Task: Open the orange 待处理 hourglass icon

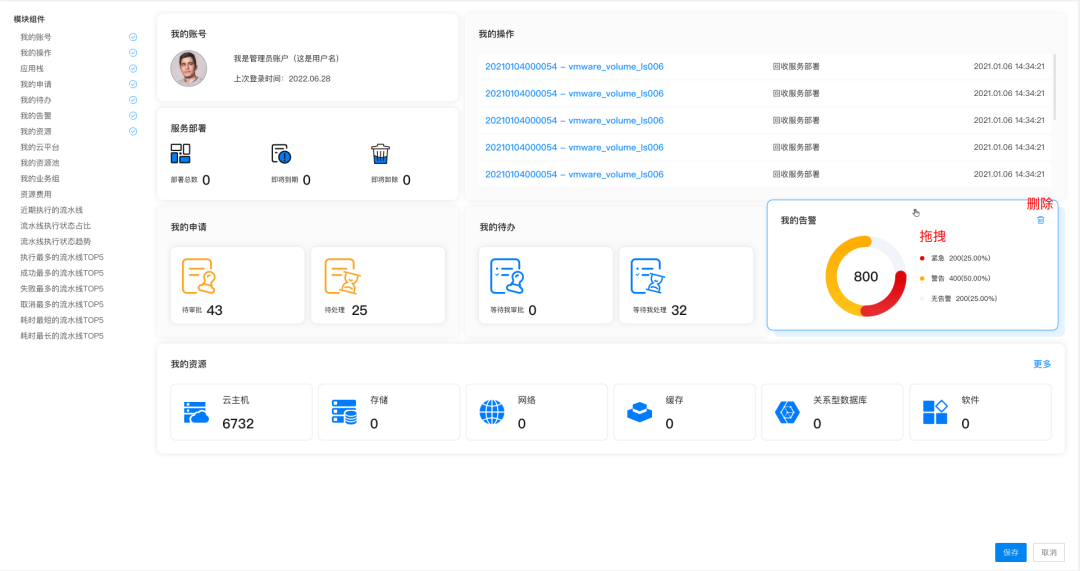Action: click(x=342, y=276)
